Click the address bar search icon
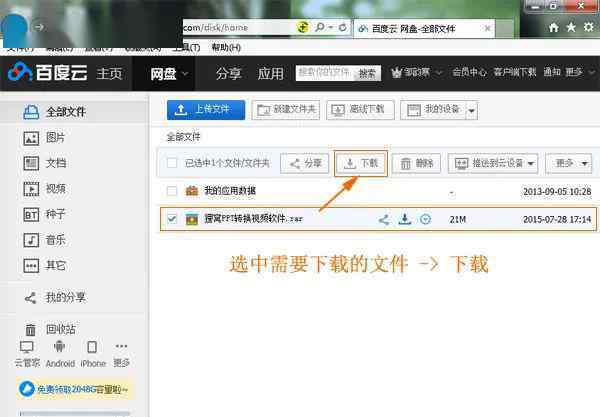Screen dimensions: 600x417 (x=320, y=27)
